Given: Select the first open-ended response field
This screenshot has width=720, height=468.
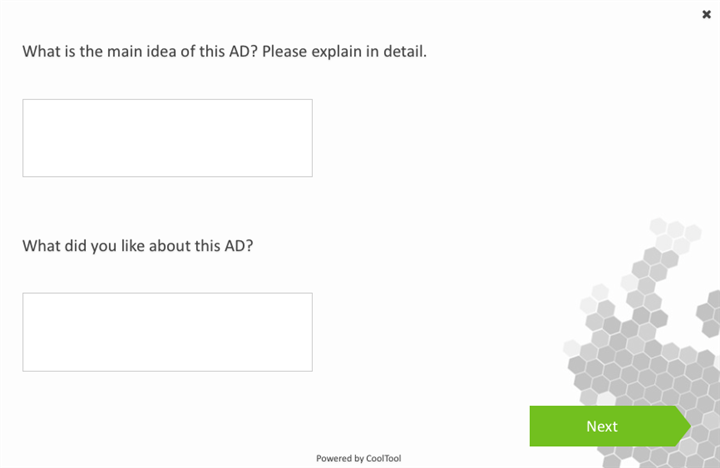Looking at the screenshot, I should [167, 138].
